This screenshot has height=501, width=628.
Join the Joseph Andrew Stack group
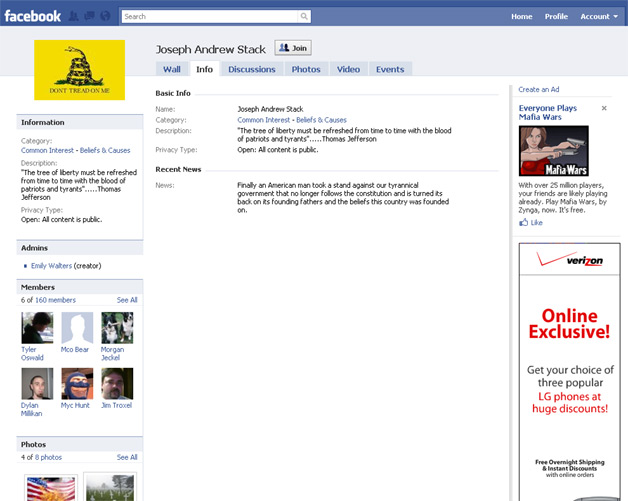pyautogui.click(x=293, y=48)
